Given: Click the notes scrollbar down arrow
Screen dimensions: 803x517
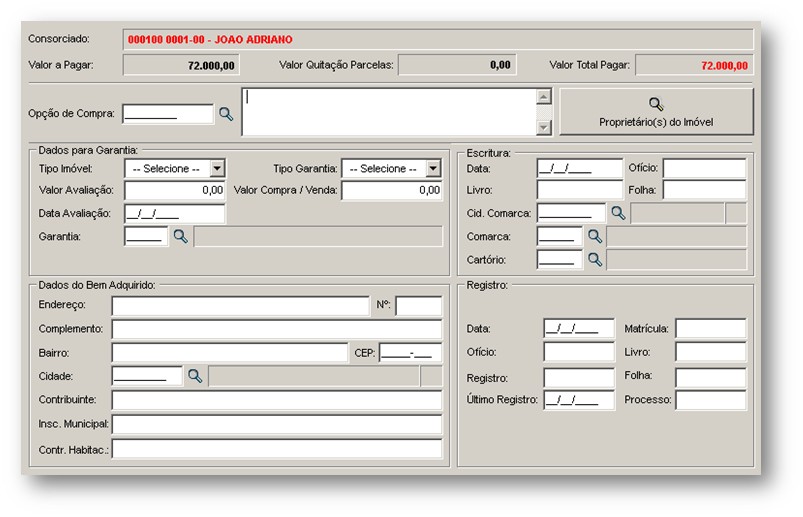Looking at the screenshot, I should pyautogui.click(x=543, y=127).
